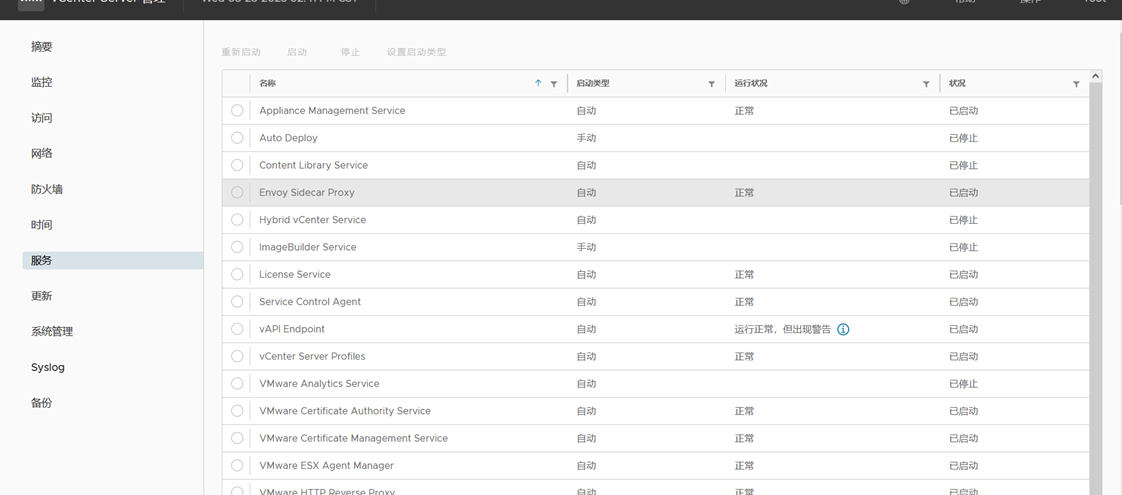Click the VMware Analytics Service name
This screenshot has height=495, width=1122.
click(x=319, y=383)
